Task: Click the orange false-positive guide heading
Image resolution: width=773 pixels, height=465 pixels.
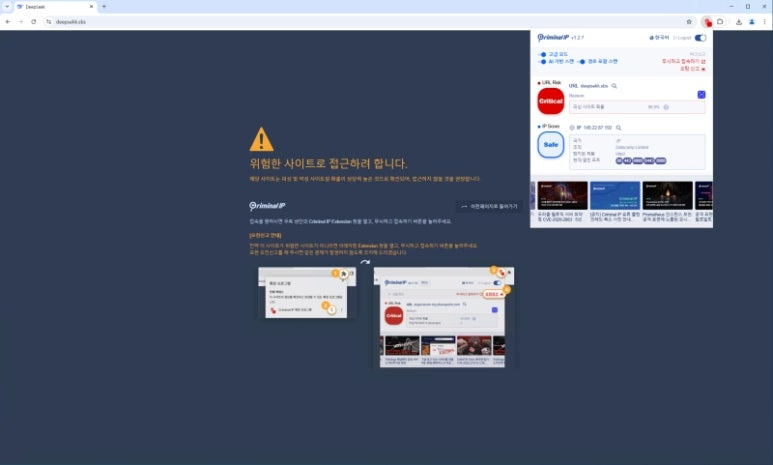Action: coord(265,236)
